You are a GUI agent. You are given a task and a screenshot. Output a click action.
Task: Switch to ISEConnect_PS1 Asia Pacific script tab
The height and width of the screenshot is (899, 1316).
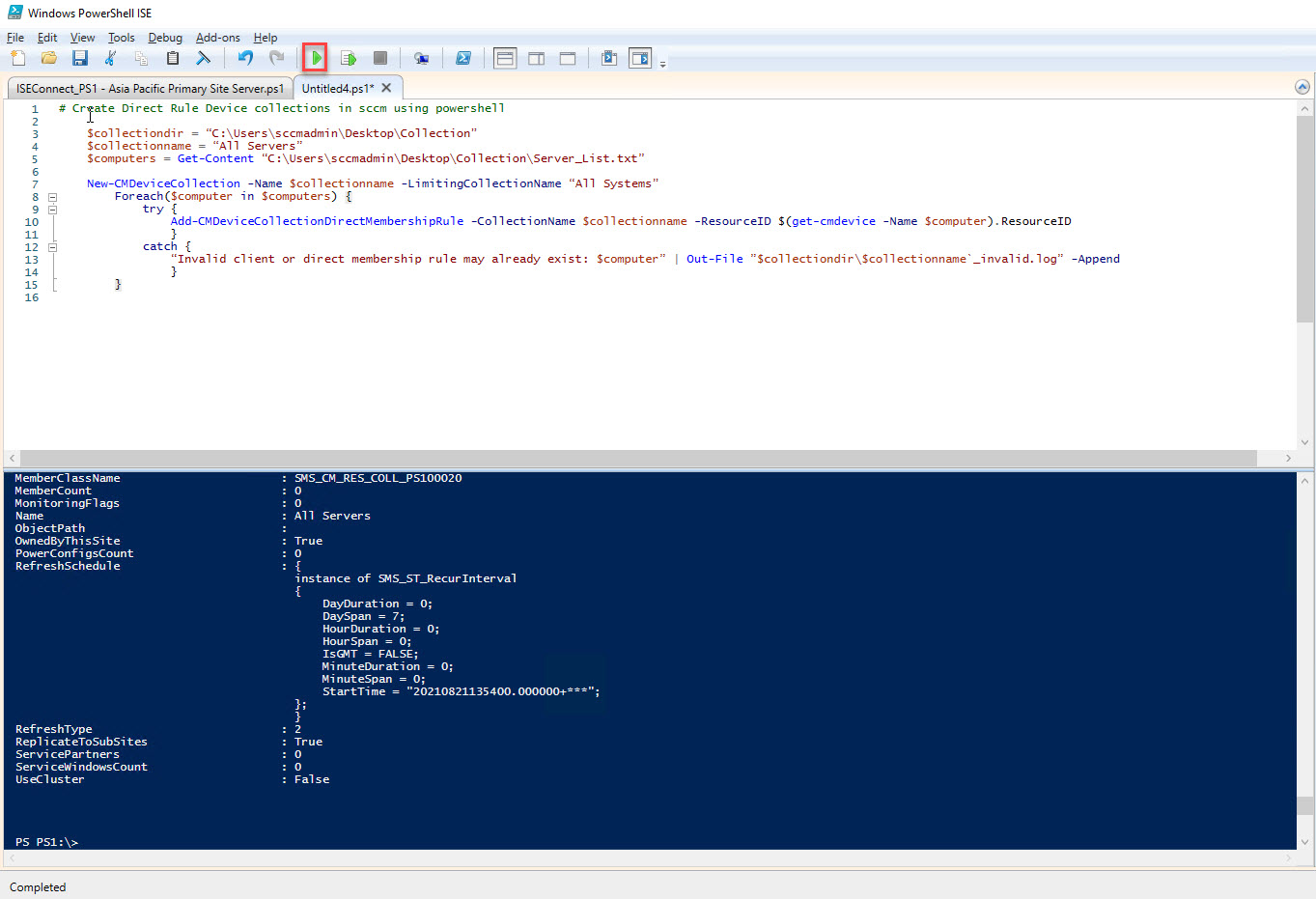coord(150,88)
